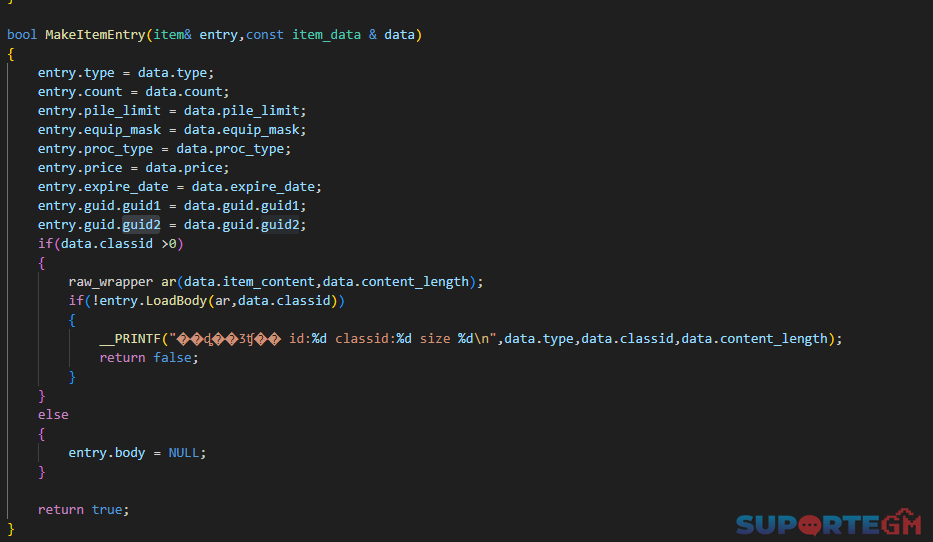This screenshot has height=542, width=933.
Task: Click the bool return type keyword
Action: (22, 35)
